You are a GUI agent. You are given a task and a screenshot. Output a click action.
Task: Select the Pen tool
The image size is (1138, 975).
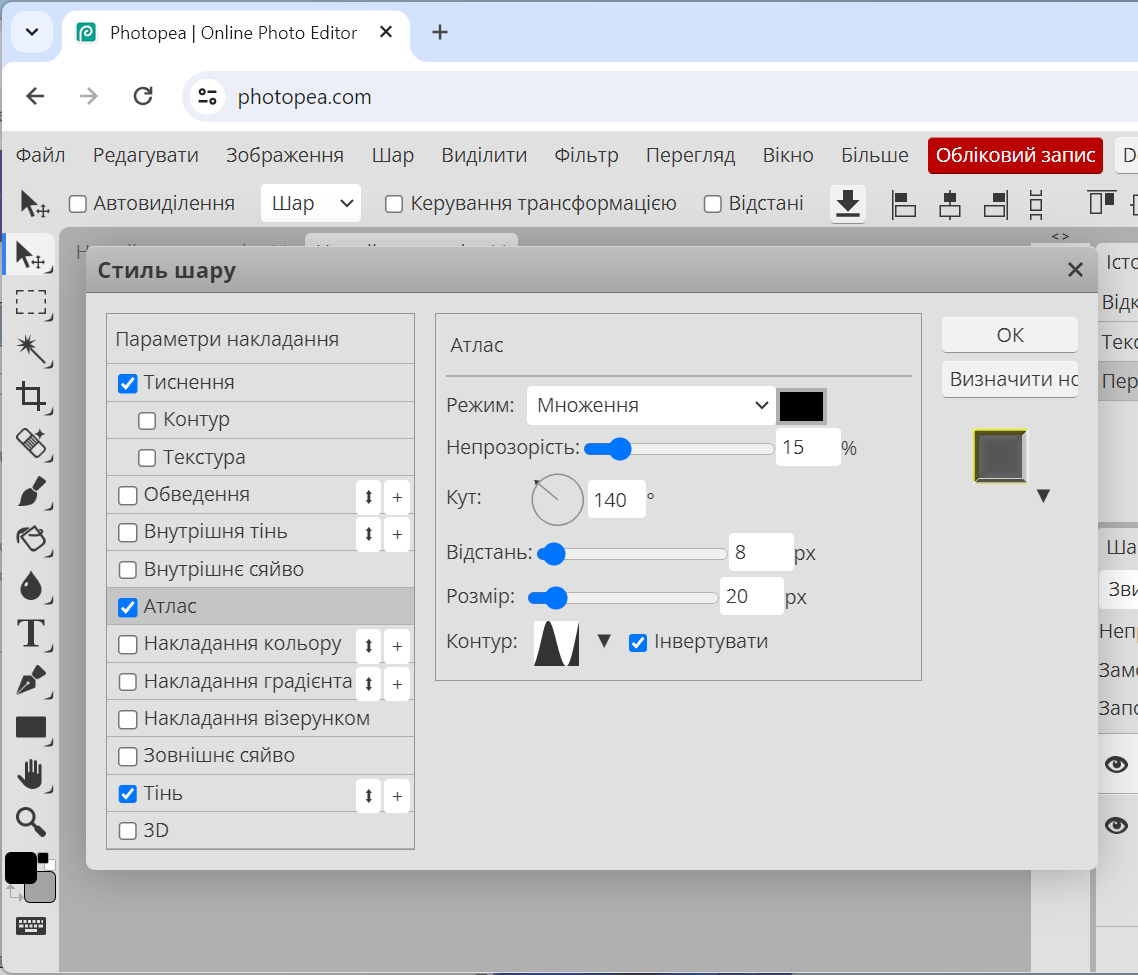click(31, 680)
